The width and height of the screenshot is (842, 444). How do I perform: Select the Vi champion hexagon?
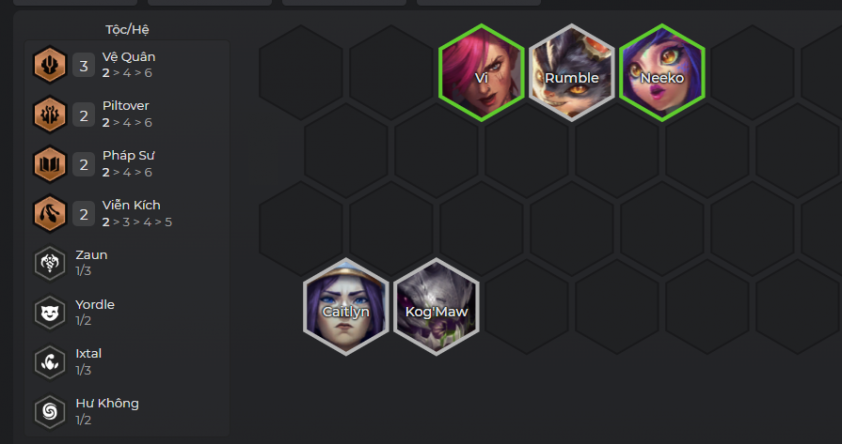(x=481, y=72)
